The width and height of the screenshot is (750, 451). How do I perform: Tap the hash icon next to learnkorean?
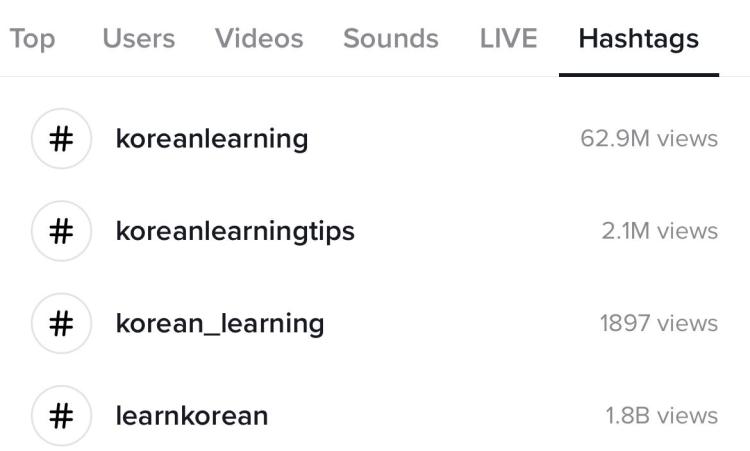(x=61, y=416)
